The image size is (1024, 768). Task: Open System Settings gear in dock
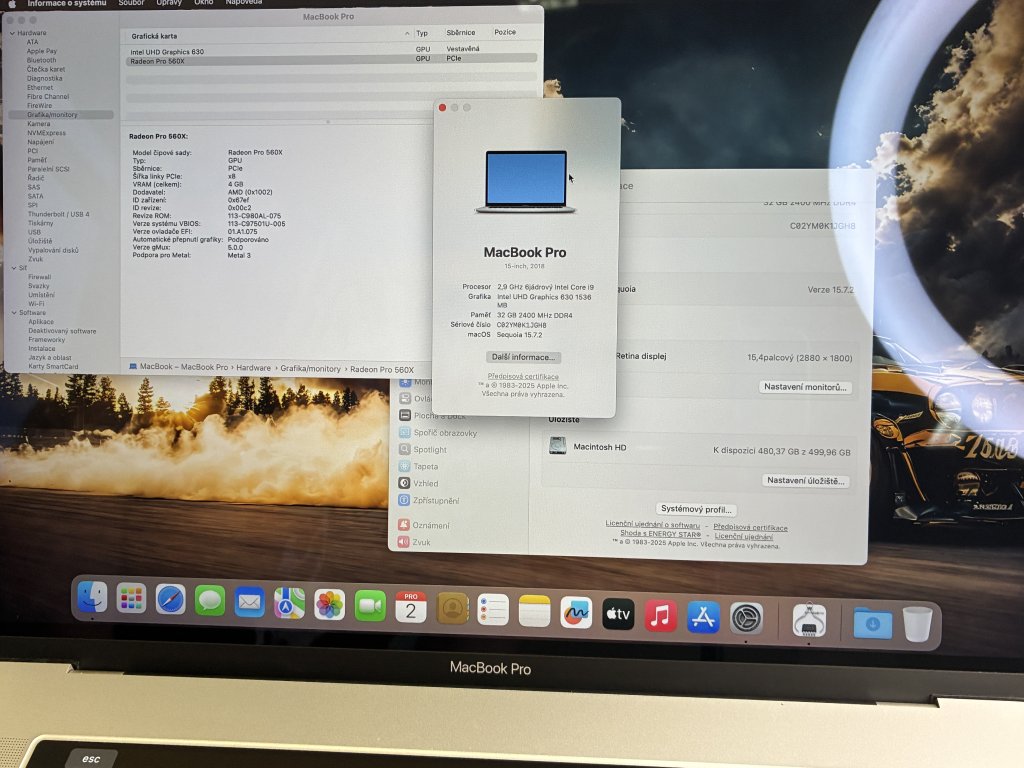click(746, 618)
